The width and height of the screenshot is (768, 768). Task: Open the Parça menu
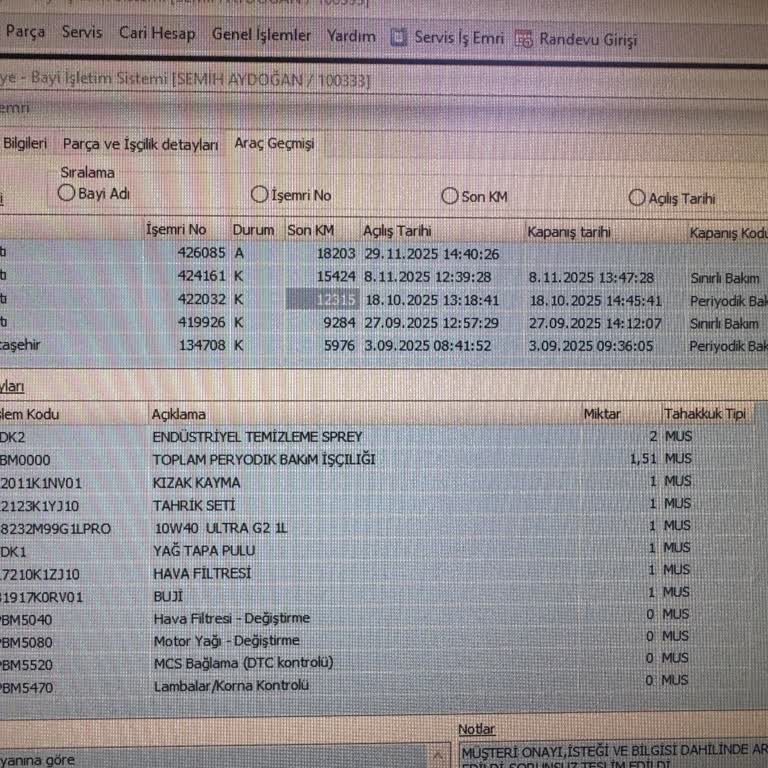[25, 31]
